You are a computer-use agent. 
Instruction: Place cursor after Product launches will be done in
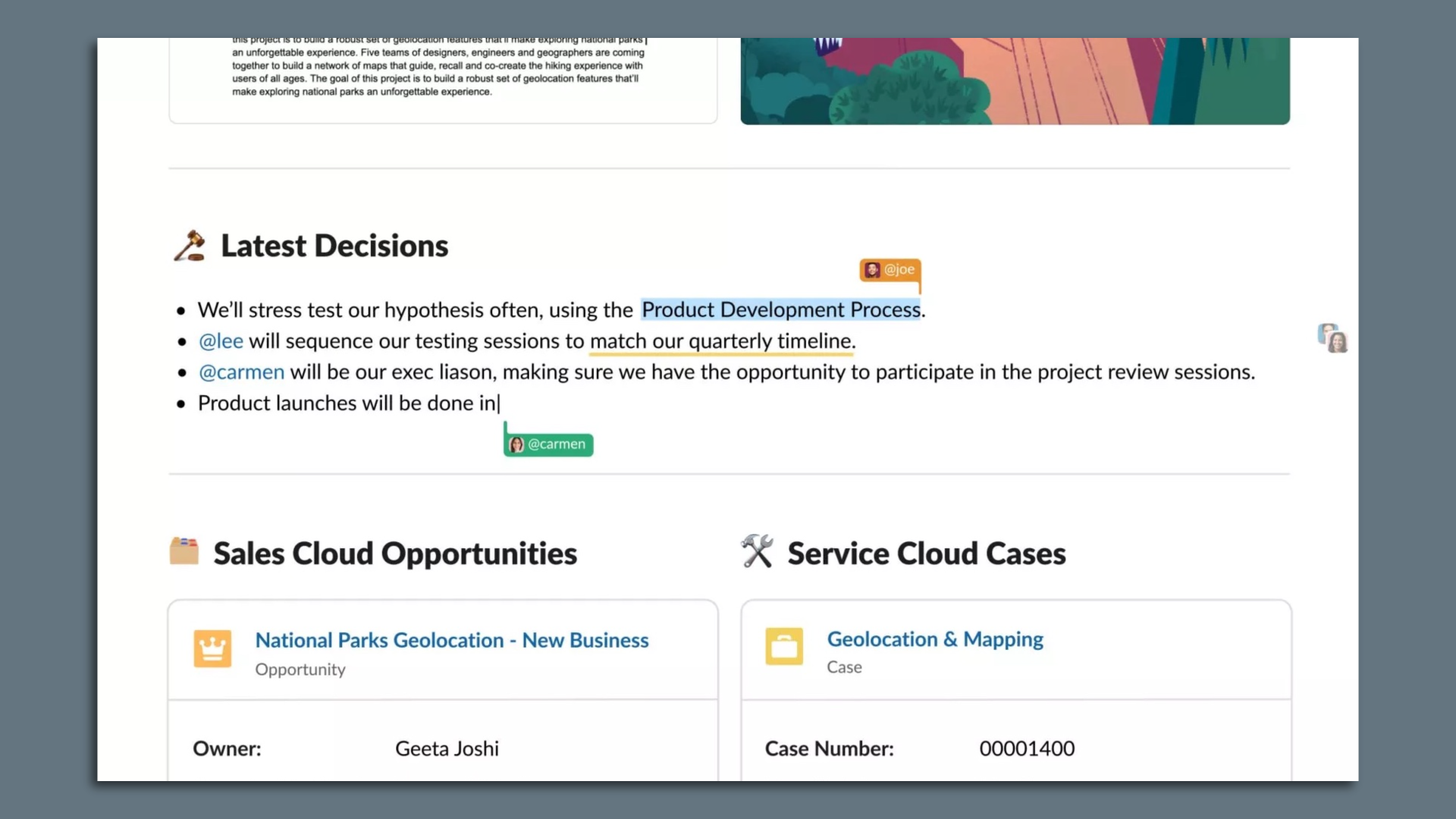click(499, 403)
